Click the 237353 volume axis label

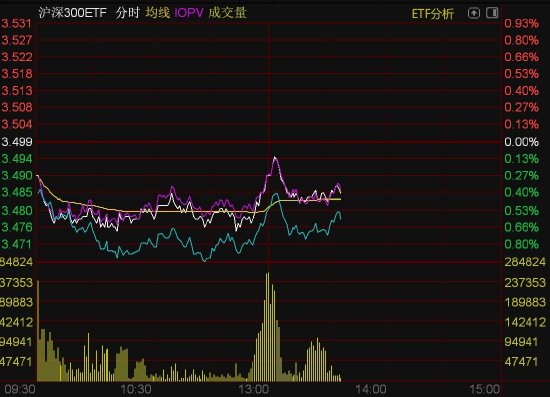click(x=525, y=282)
